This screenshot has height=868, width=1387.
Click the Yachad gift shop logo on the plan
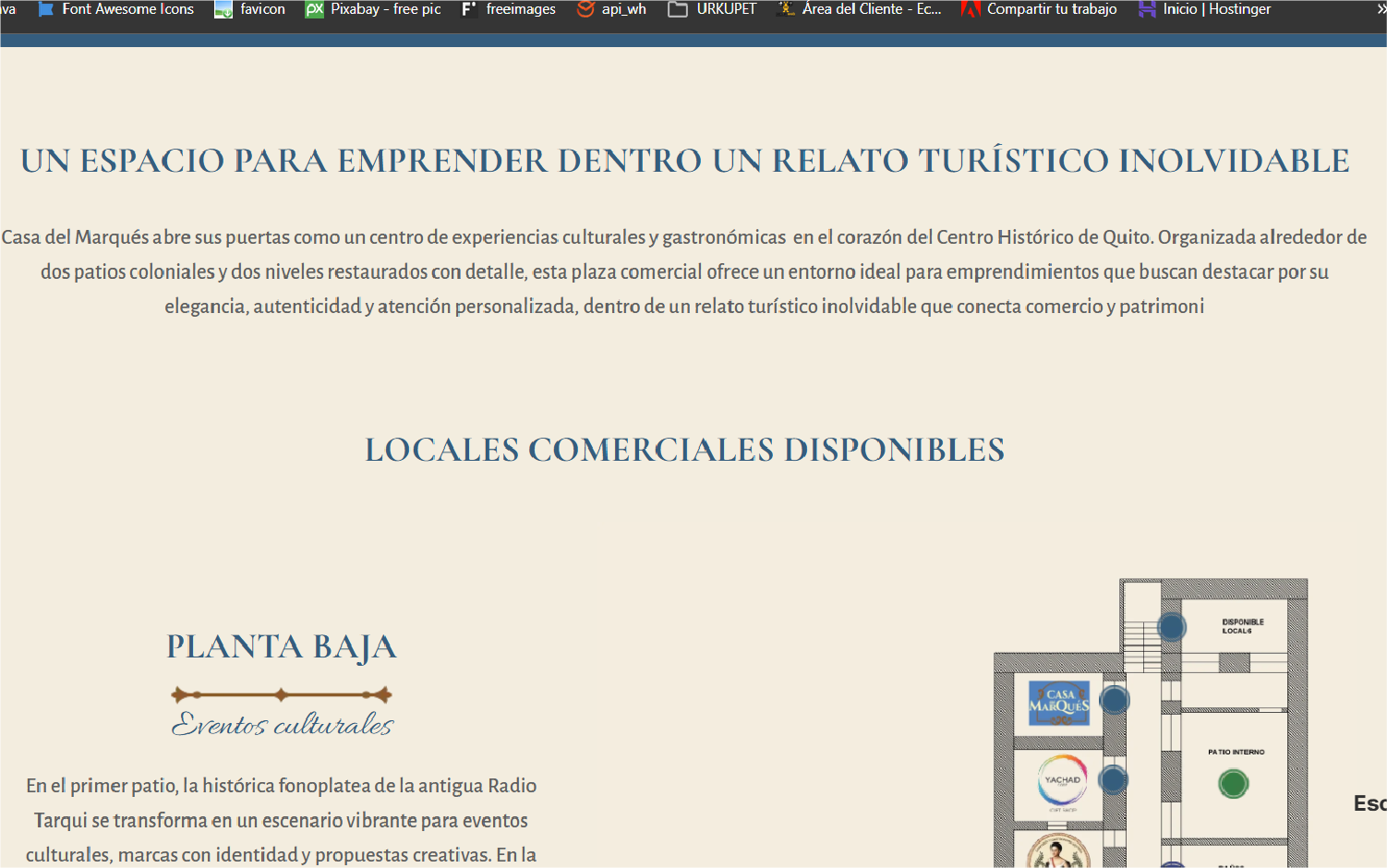(1062, 782)
